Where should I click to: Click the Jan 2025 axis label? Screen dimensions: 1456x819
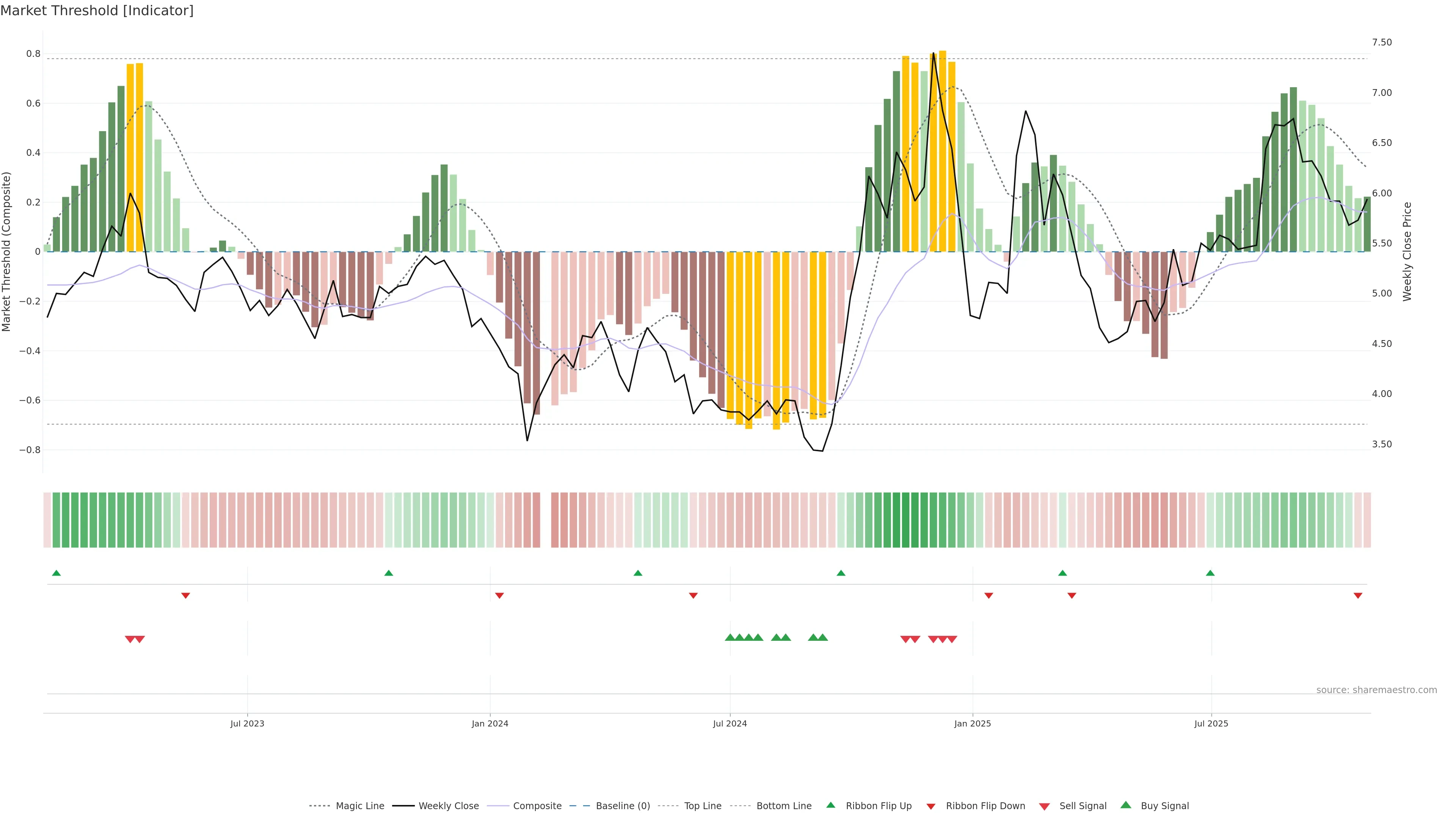click(972, 723)
